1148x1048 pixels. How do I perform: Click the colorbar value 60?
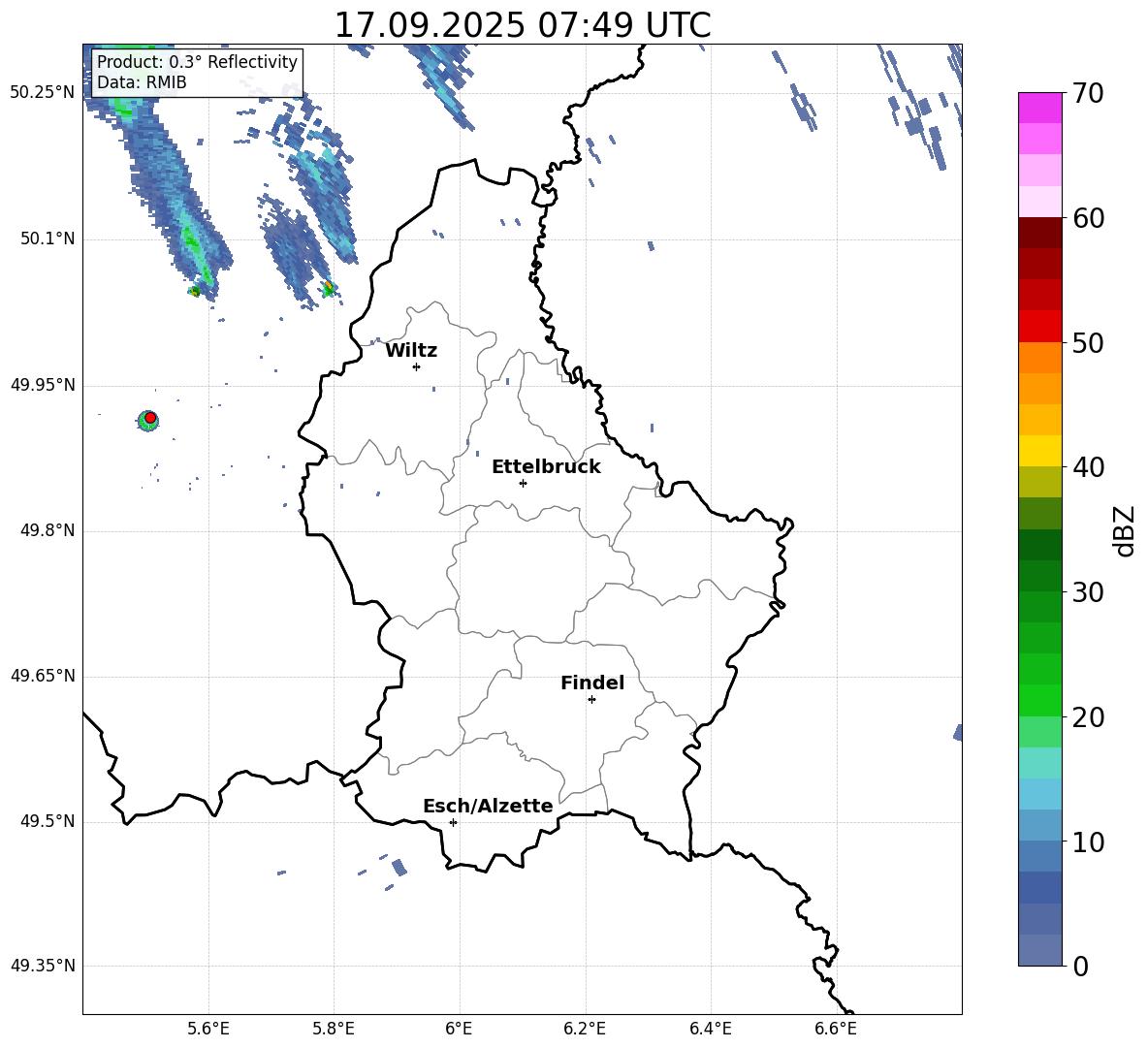(1088, 218)
